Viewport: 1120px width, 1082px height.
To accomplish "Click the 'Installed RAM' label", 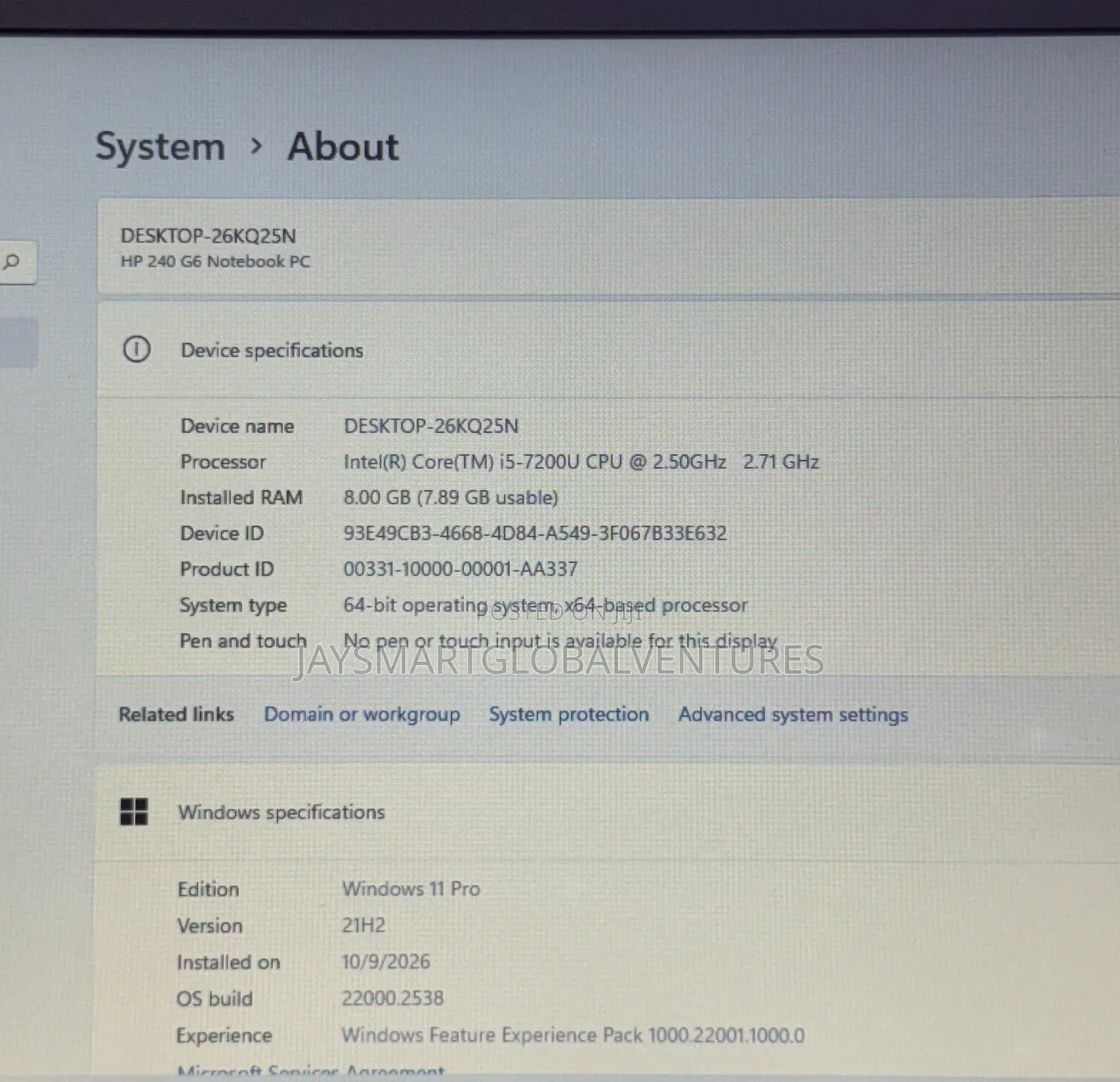I will tap(241, 497).
